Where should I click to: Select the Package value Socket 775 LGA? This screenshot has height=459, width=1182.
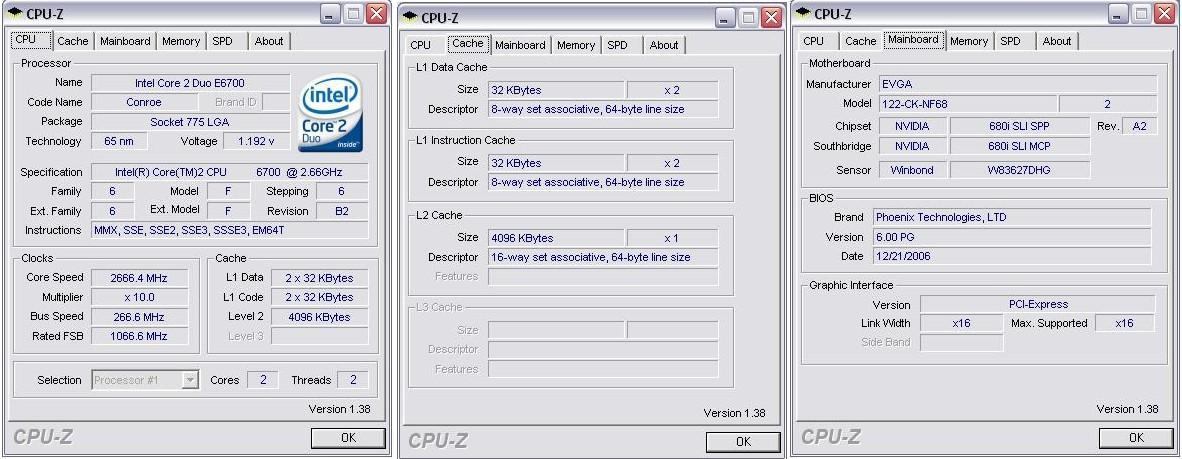[190, 121]
